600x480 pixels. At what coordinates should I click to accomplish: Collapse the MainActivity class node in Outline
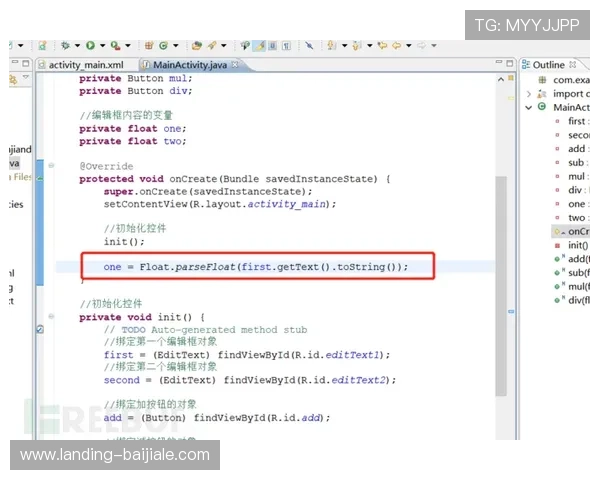528,107
